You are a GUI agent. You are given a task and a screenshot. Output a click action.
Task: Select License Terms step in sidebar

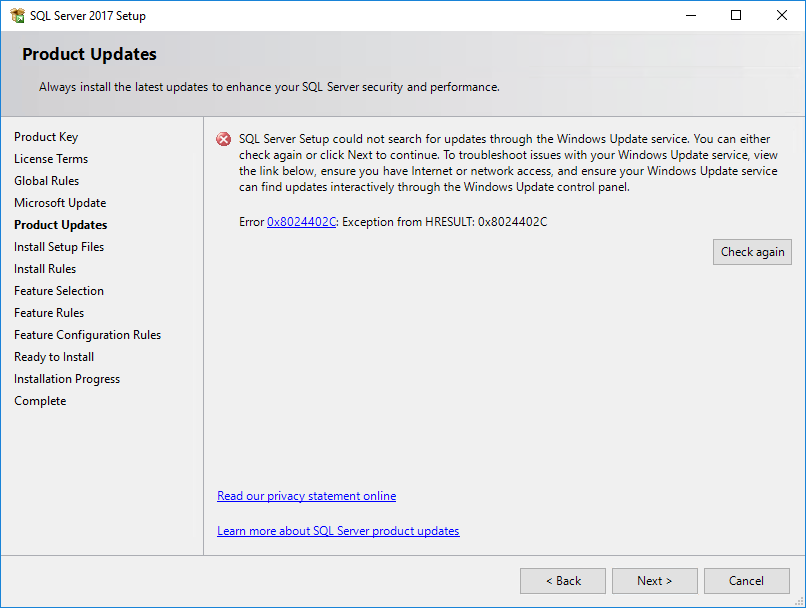coord(51,159)
